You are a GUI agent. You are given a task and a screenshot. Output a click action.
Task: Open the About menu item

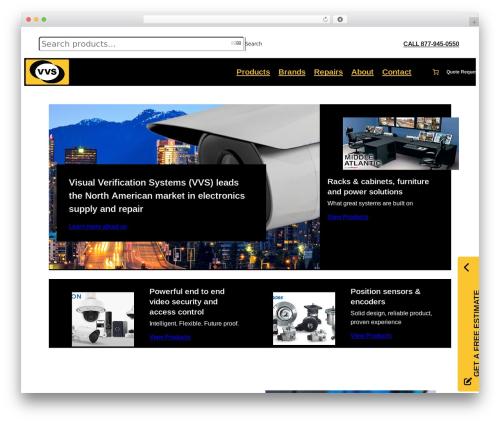point(362,72)
